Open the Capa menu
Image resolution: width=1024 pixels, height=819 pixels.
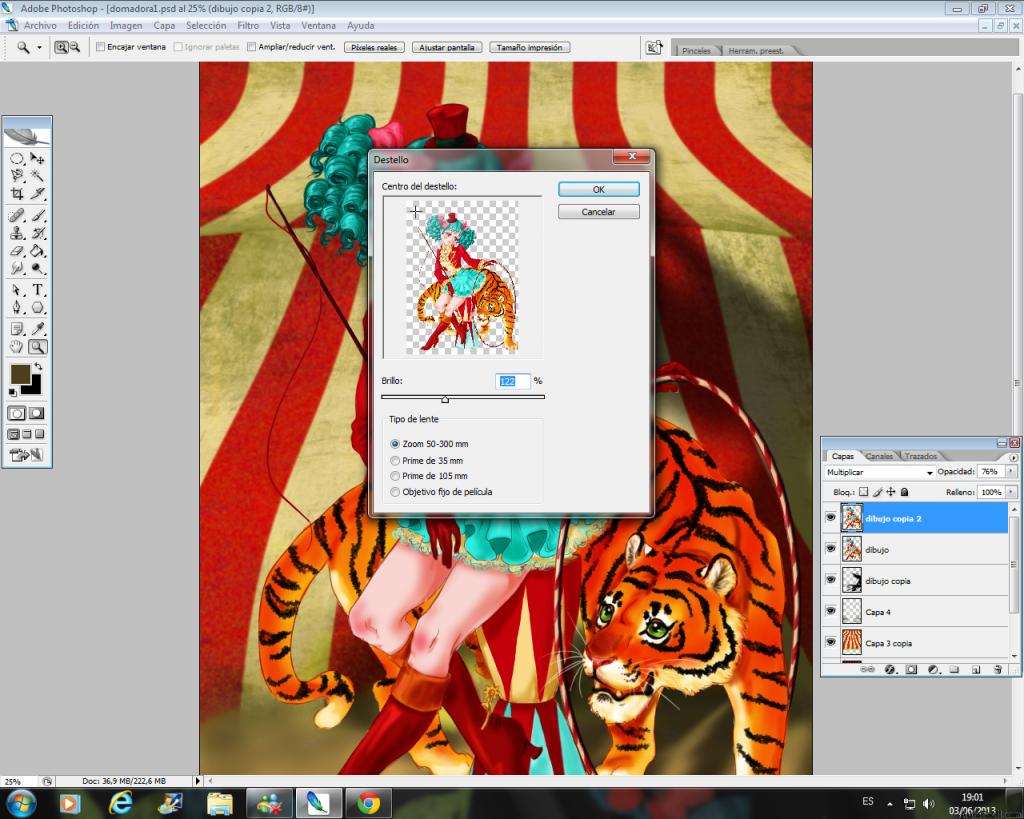[164, 25]
